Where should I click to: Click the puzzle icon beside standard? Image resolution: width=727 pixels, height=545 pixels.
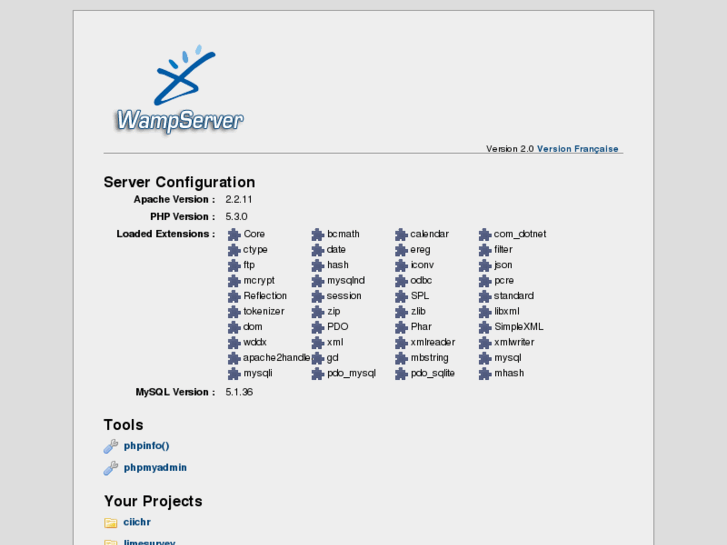[485, 296]
